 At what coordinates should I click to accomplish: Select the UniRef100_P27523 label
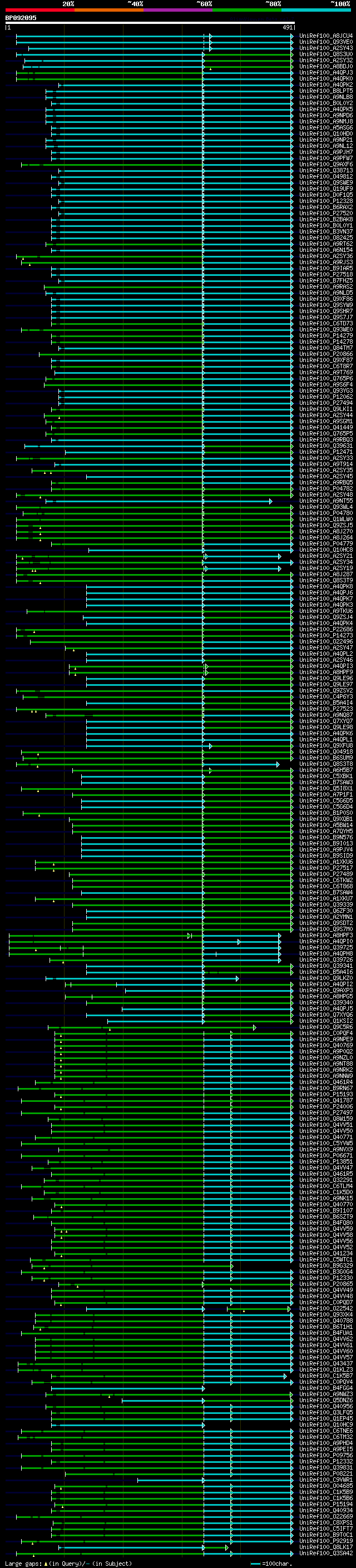pyautogui.click(x=326, y=709)
